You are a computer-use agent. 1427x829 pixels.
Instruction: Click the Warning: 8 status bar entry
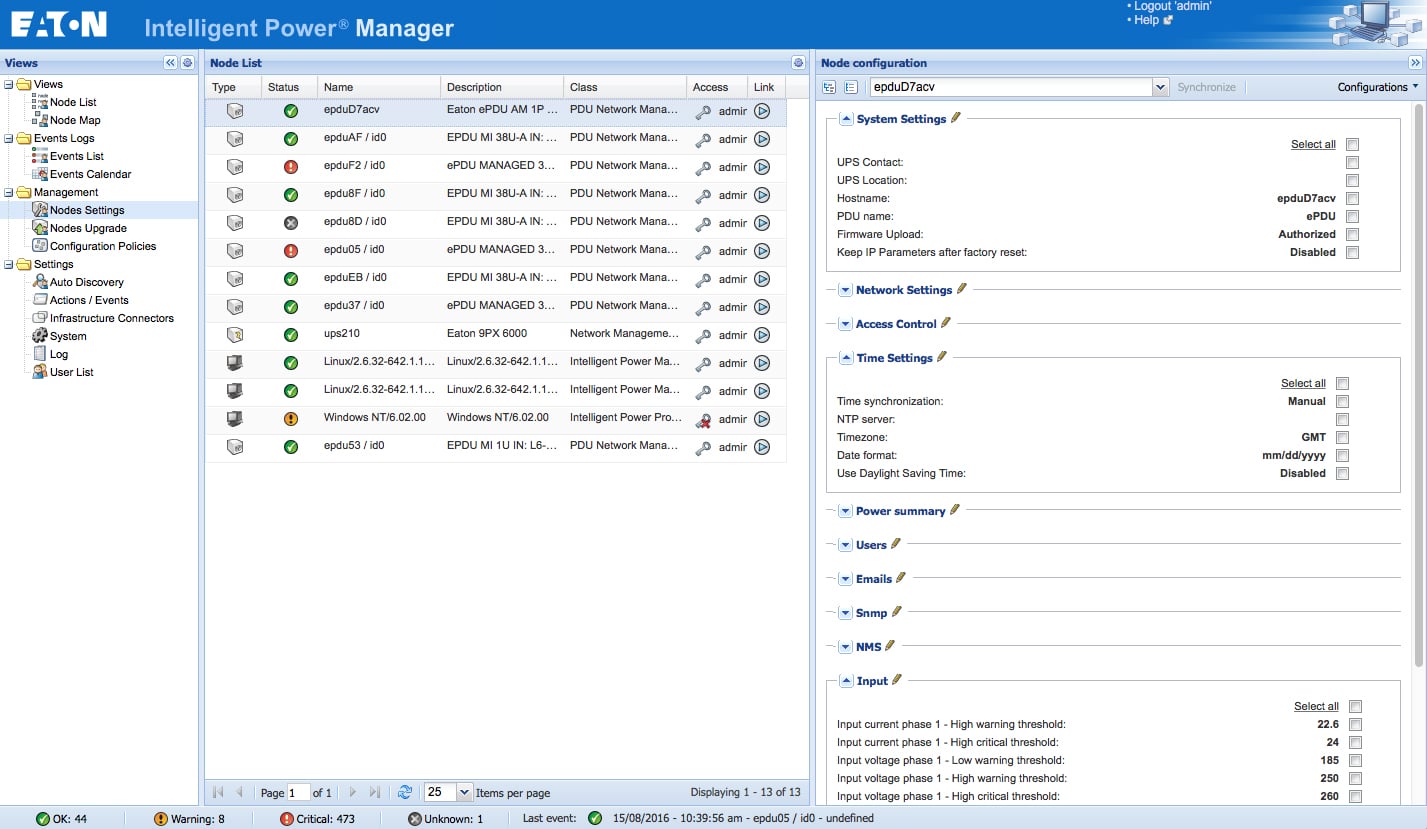[189, 819]
